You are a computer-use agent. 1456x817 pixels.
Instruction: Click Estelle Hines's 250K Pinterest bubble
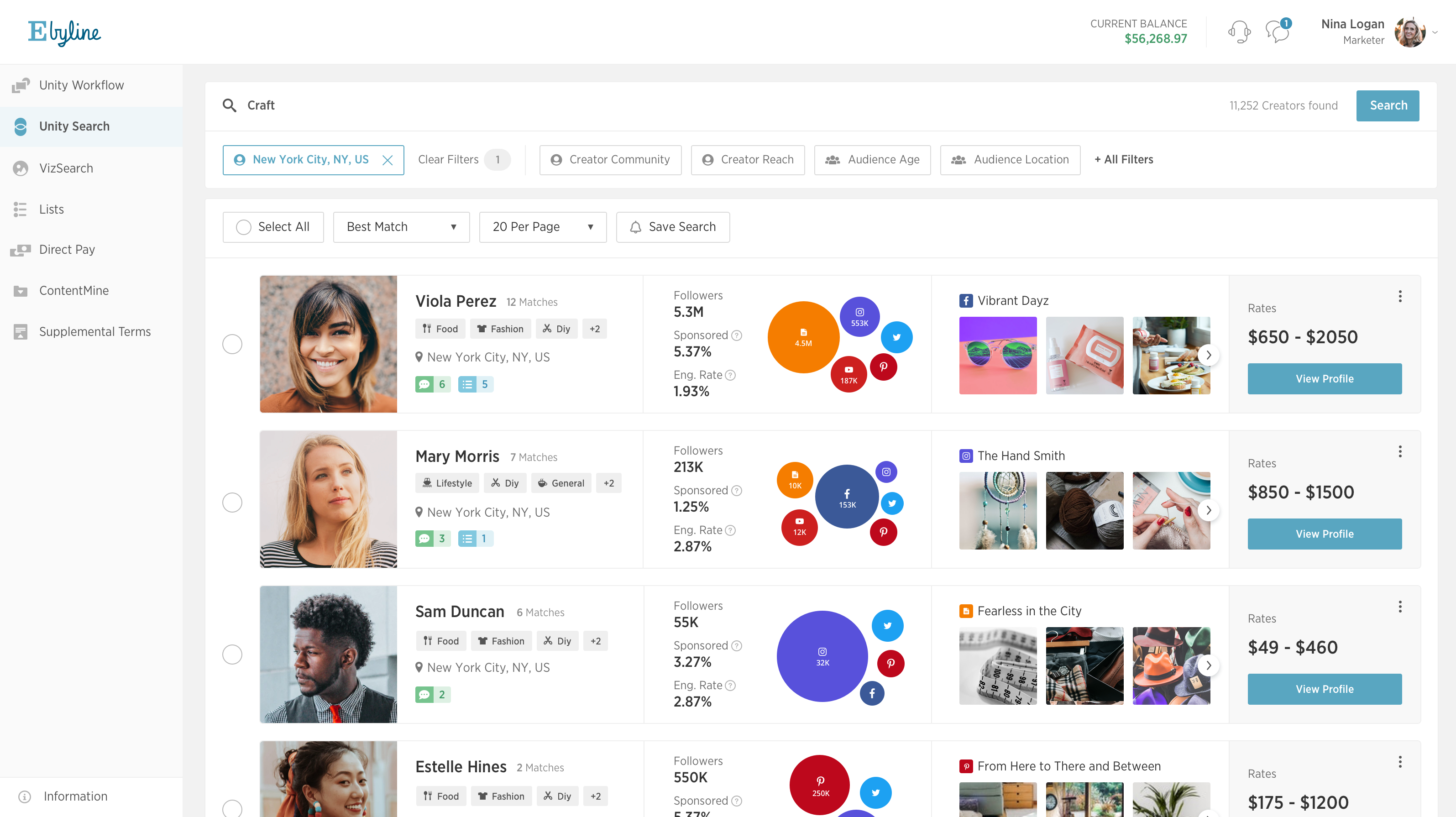820,786
